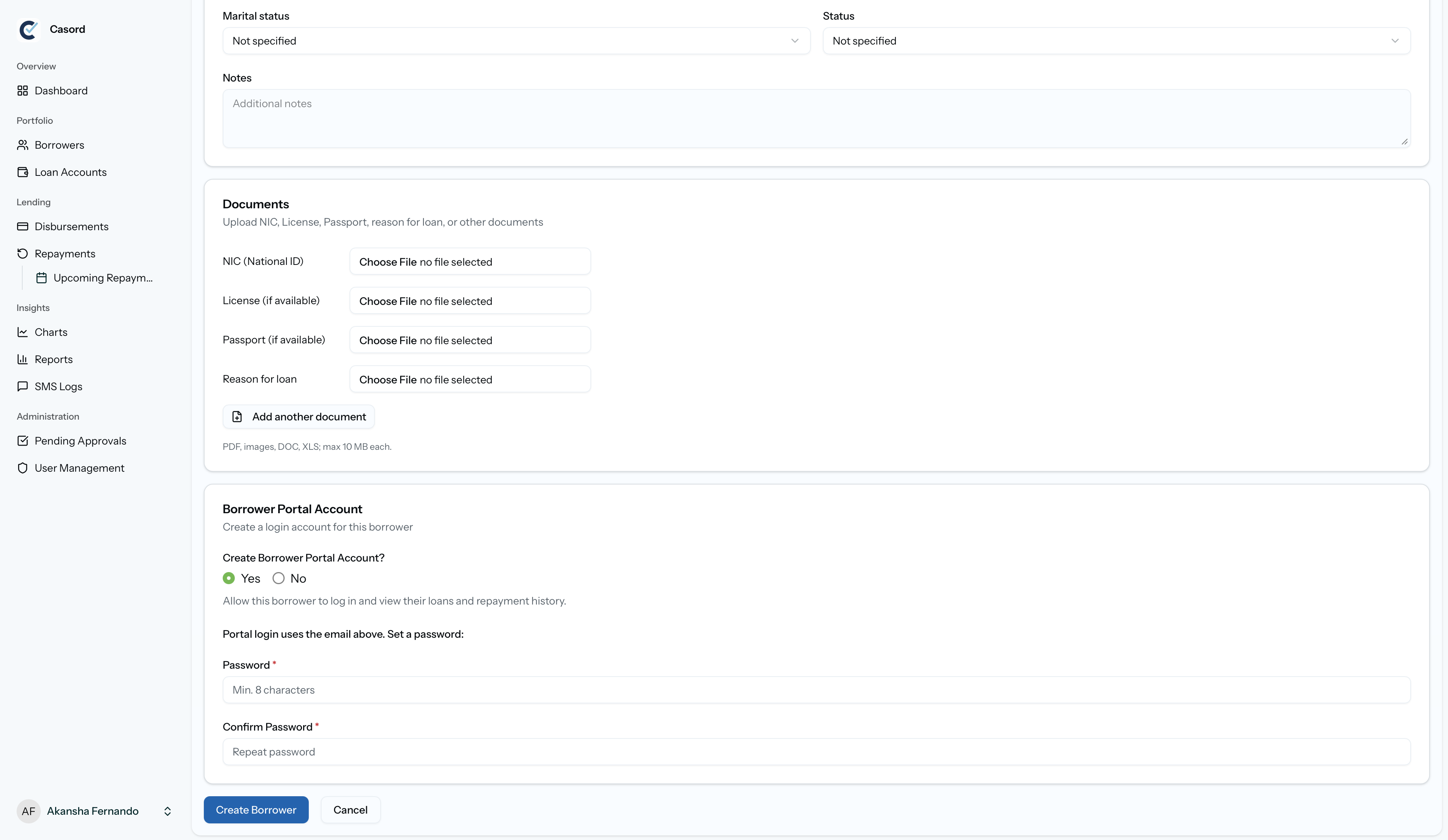Select Yes for Create Borrower Portal Account
1448x840 pixels.
tap(229, 578)
